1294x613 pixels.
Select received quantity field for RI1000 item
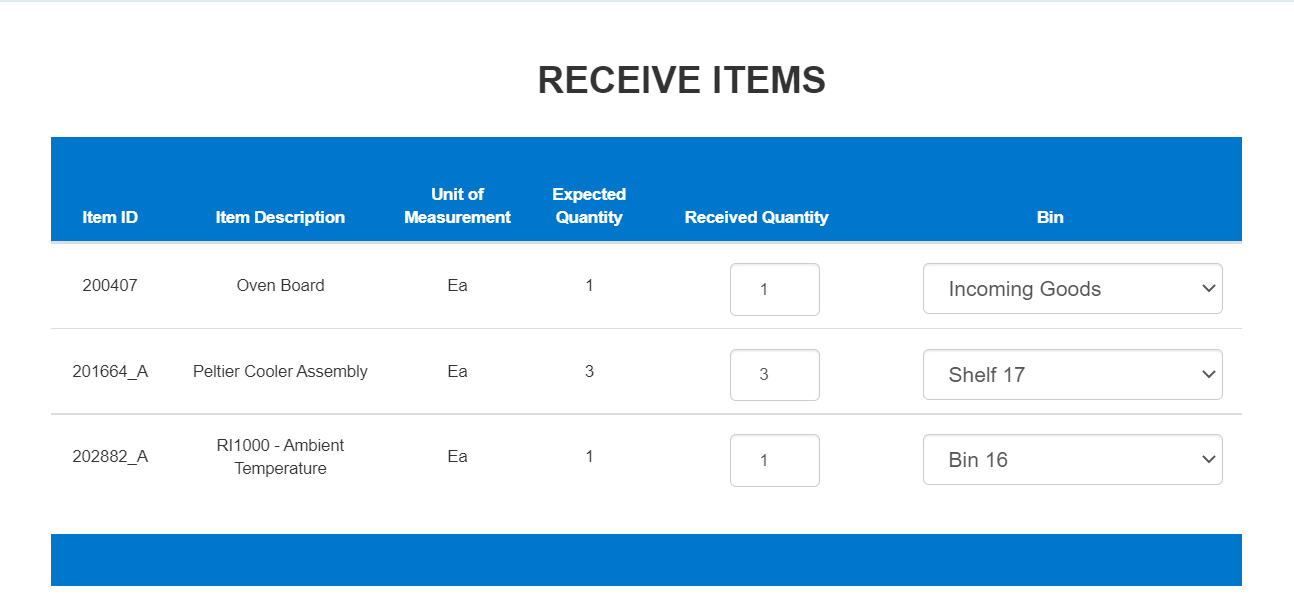coord(775,460)
